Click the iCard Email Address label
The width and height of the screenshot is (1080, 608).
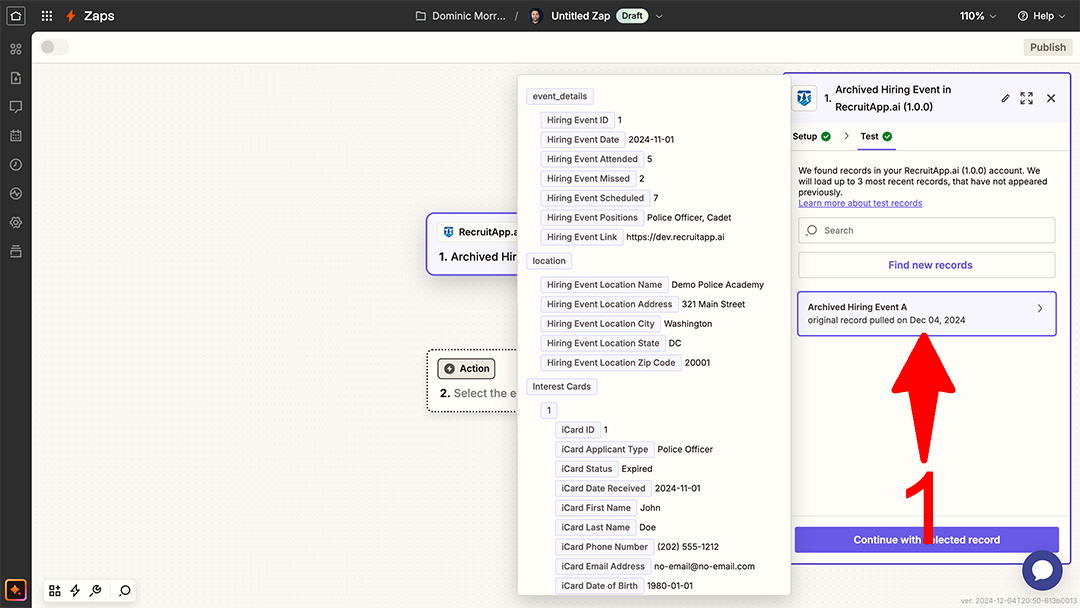(603, 566)
